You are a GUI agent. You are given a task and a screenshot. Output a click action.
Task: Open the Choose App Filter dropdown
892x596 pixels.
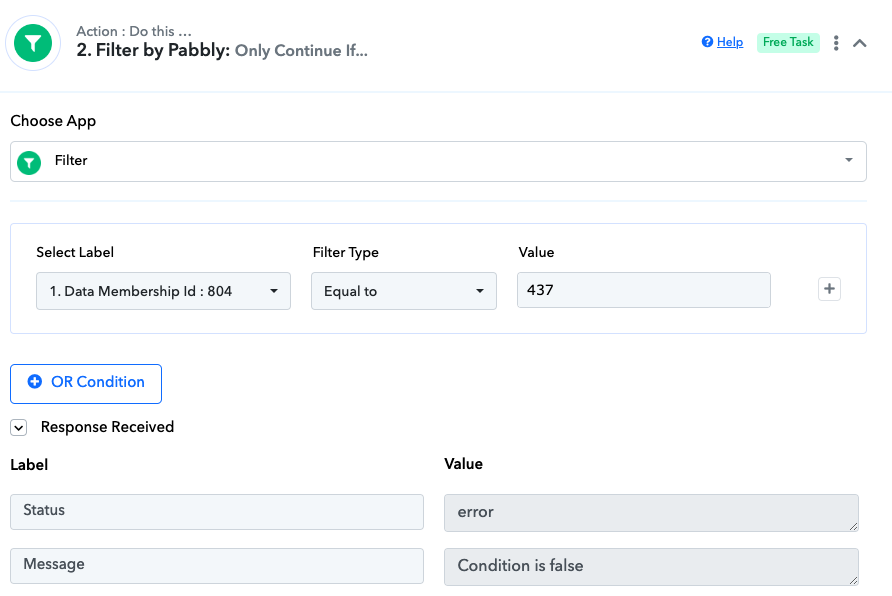click(438, 162)
